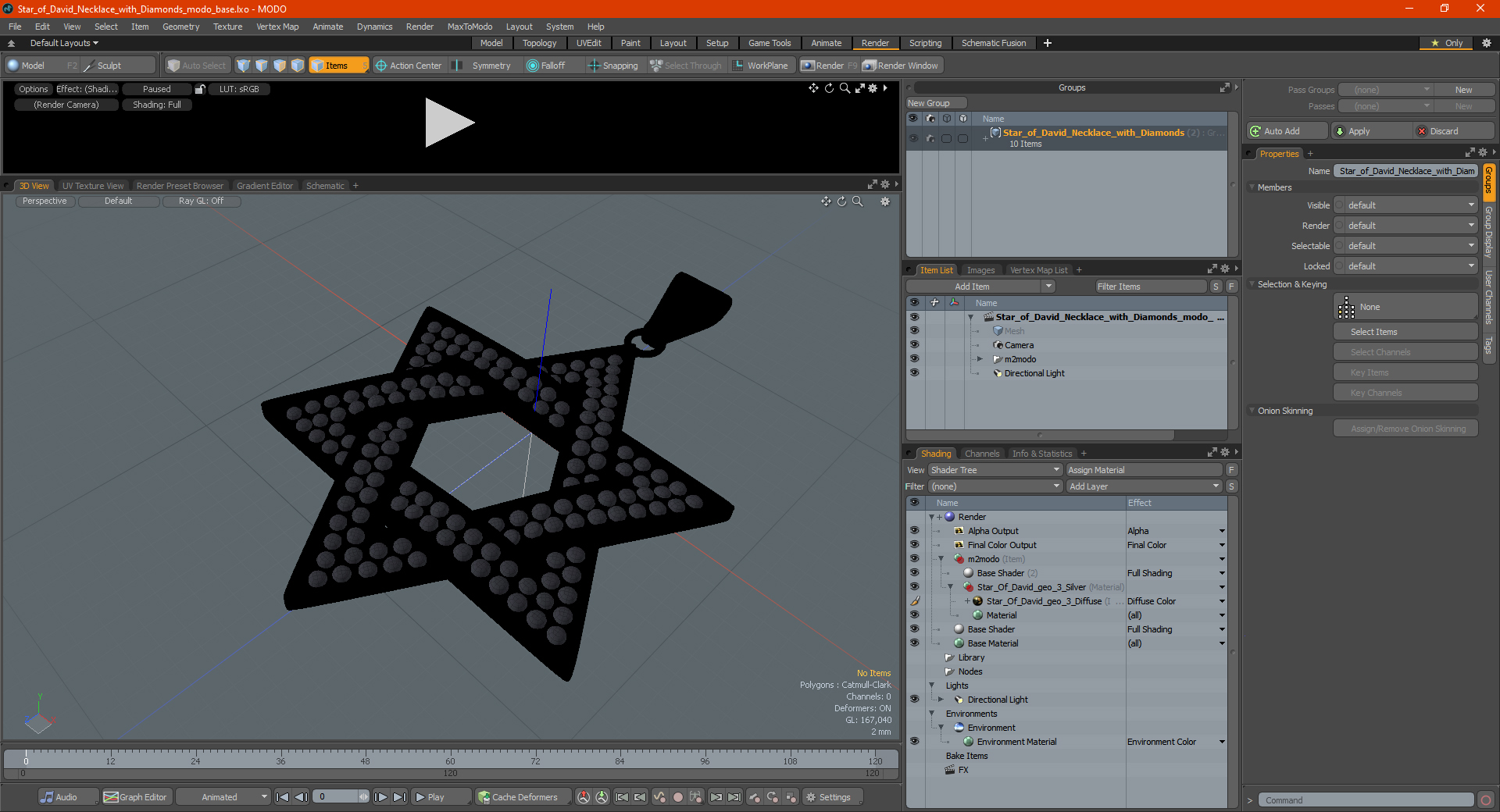Screen dimensions: 1500x812
Task: Click frame 60 on timeline ruler
Action: (x=450, y=760)
